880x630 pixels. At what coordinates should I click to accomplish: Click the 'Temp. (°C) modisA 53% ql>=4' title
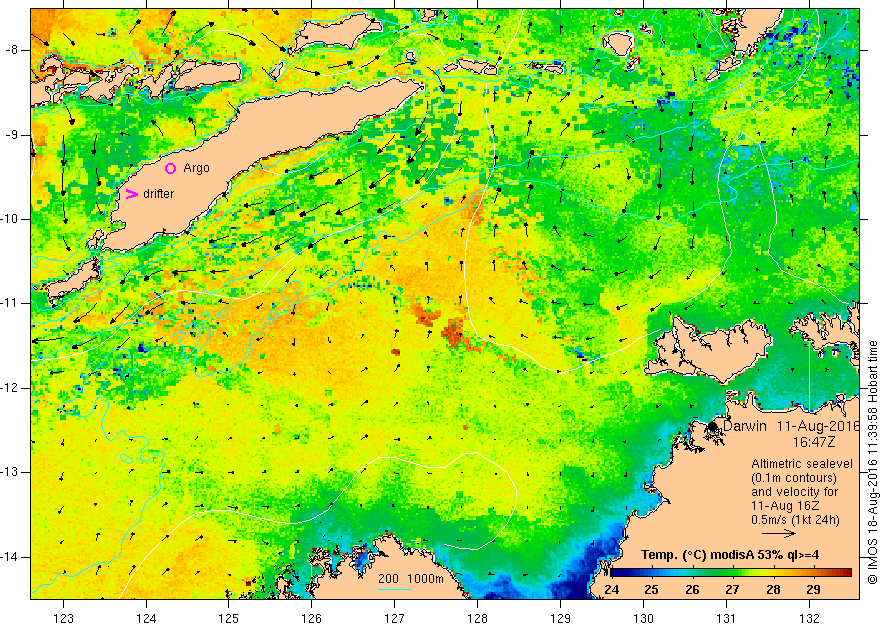[730, 555]
